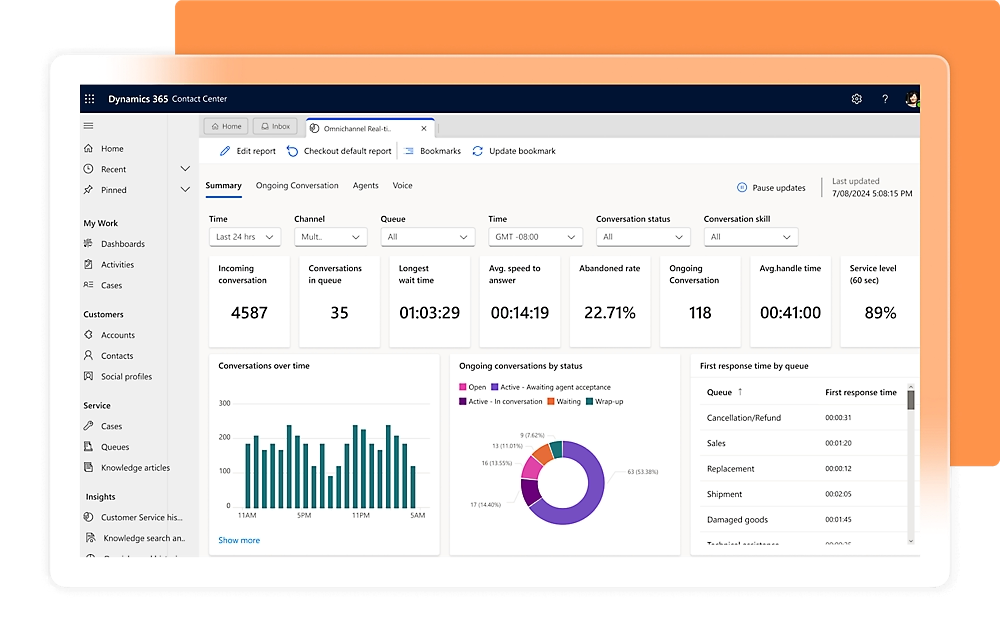Click the Activities clipboard icon
This screenshot has height=642, width=1000.
(x=89, y=264)
